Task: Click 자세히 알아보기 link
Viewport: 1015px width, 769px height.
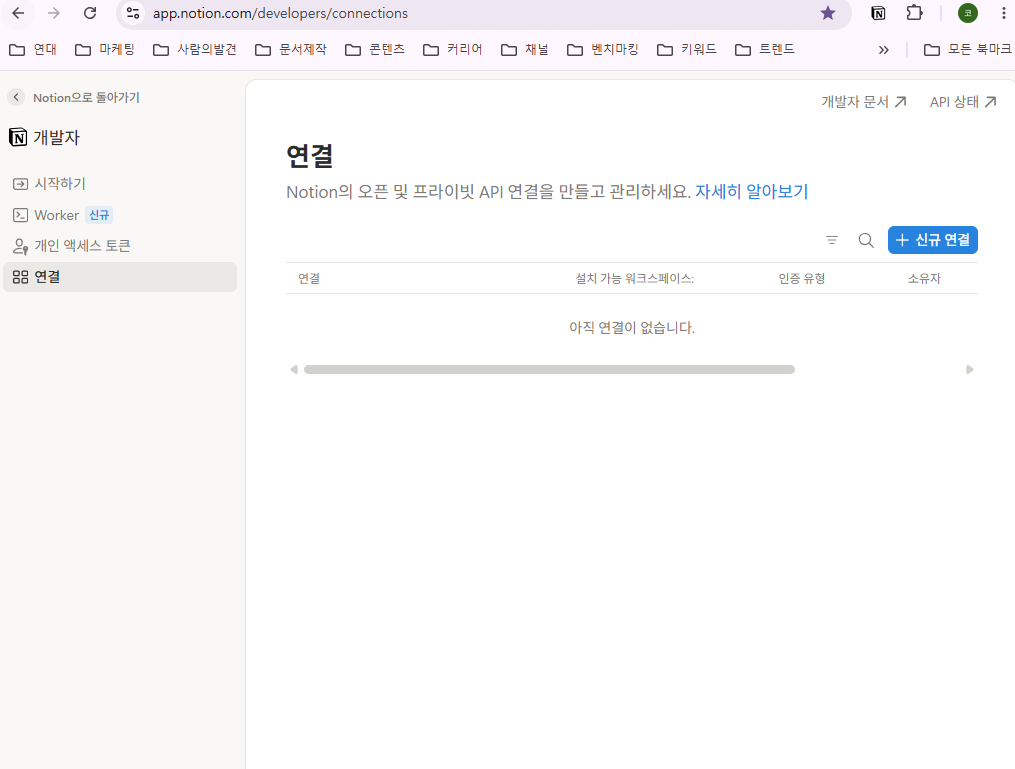Action: (x=752, y=192)
